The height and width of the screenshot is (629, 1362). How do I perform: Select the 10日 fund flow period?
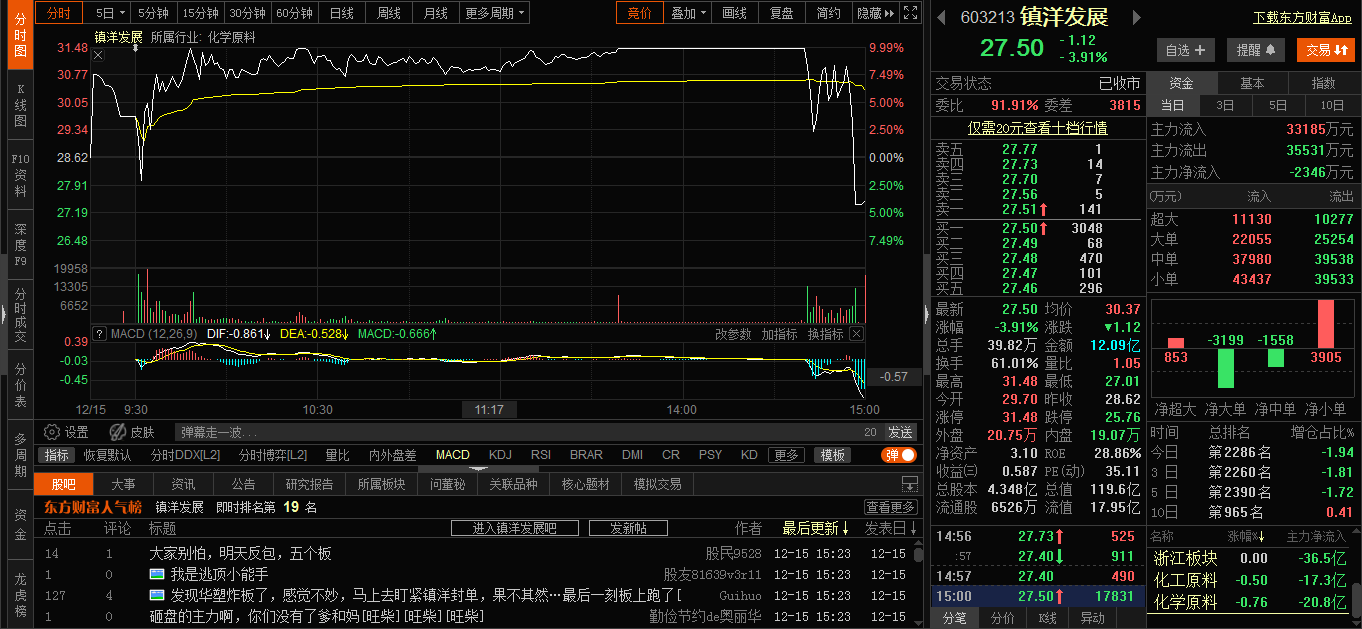(x=1332, y=105)
